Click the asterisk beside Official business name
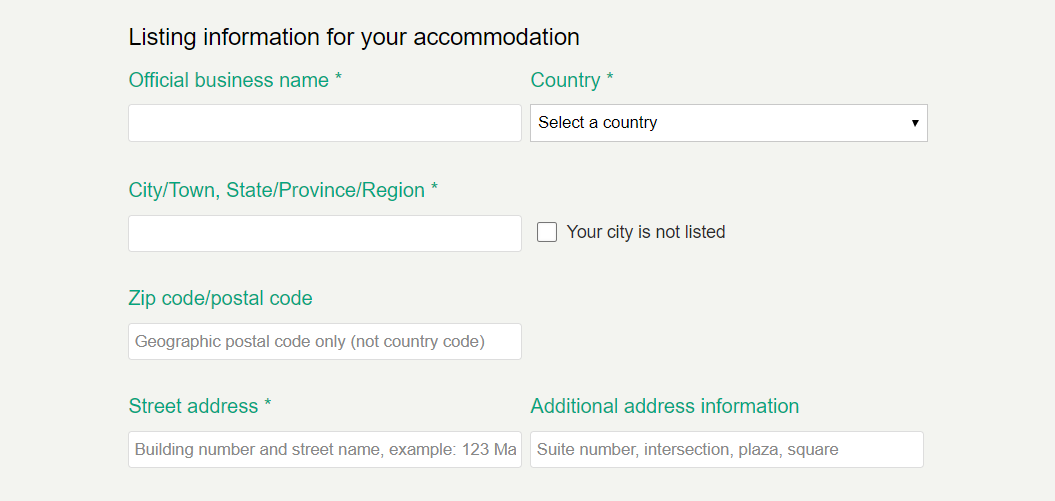This screenshot has width=1055, height=501. (x=339, y=79)
